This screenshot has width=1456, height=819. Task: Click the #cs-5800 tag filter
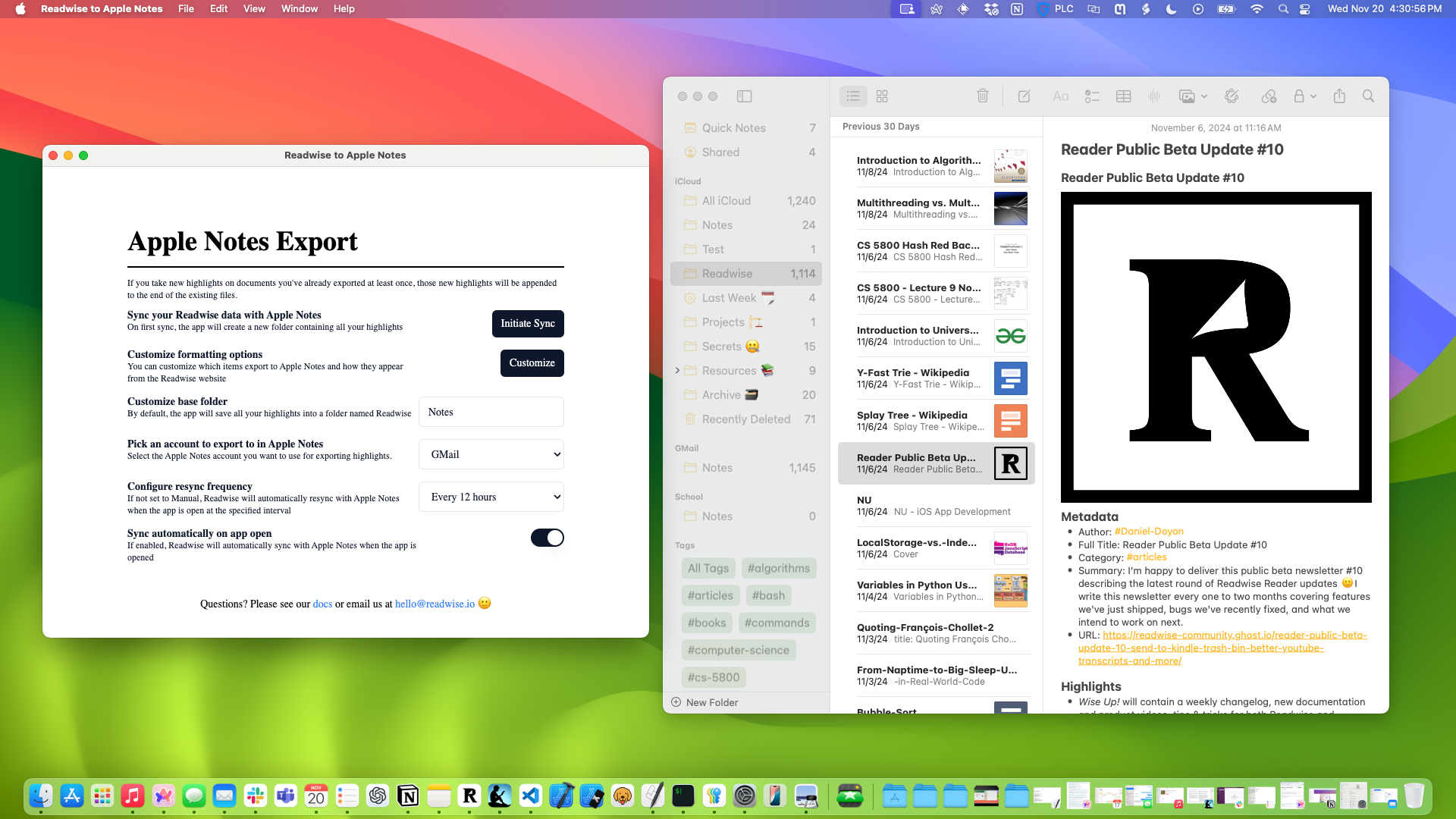pyautogui.click(x=713, y=677)
